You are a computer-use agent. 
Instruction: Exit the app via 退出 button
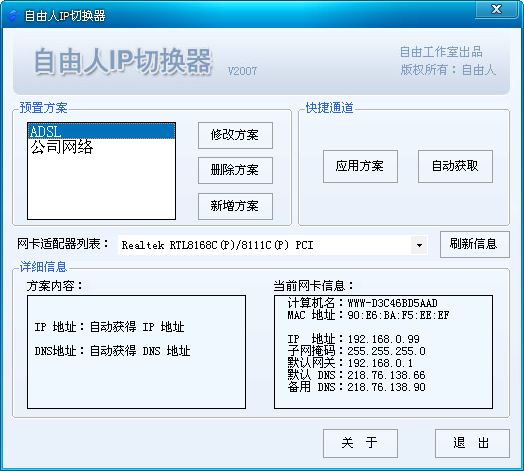[472, 443]
